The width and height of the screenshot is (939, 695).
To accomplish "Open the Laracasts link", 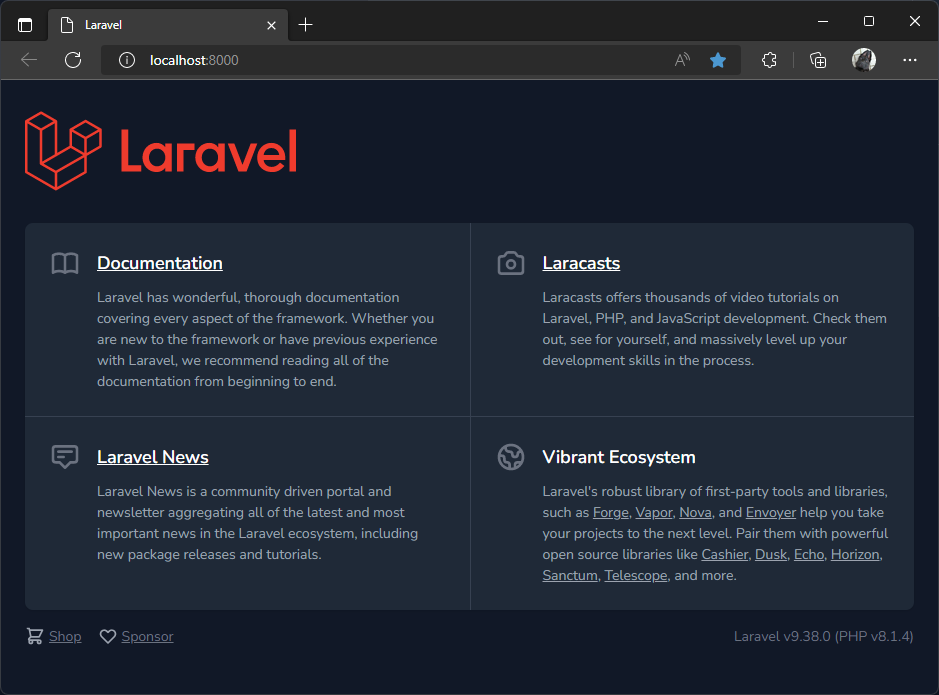I will click(581, 263).
